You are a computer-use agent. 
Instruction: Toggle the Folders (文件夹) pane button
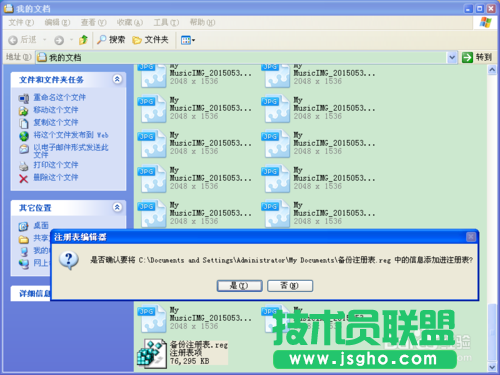tap(150, 40)
